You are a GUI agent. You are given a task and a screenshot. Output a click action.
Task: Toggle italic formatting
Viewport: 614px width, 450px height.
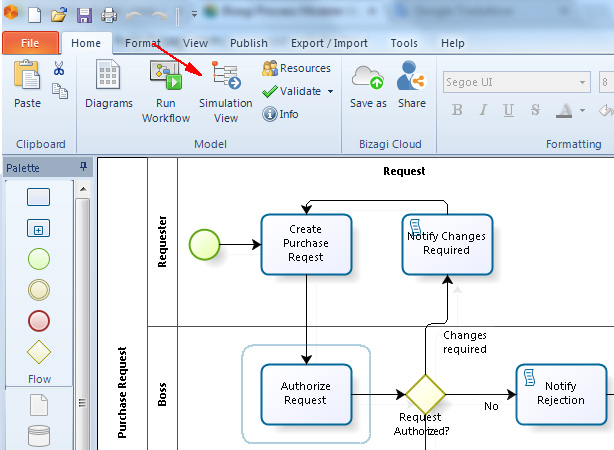(483, 110)
